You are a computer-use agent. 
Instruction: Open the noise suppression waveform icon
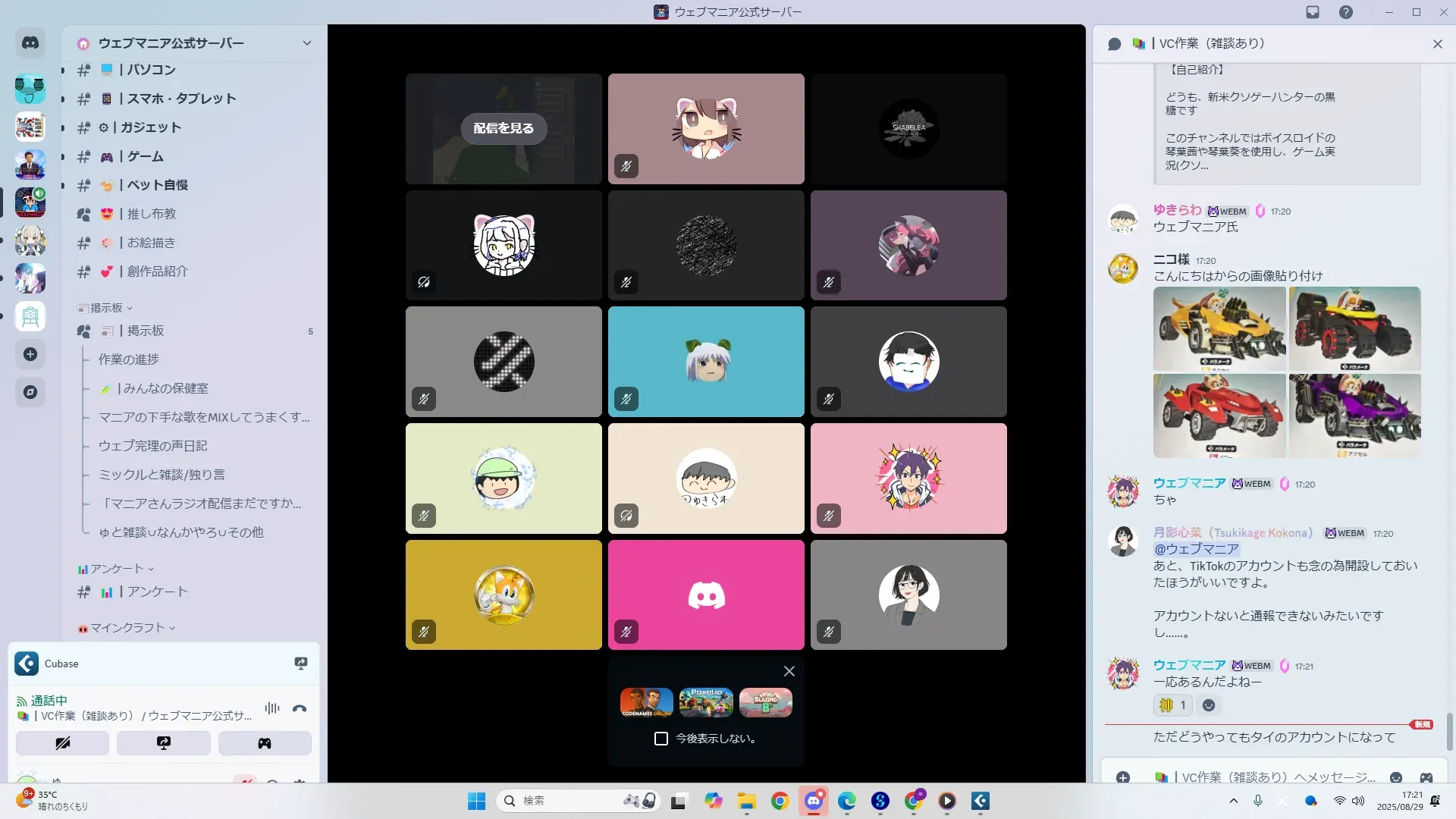(272, 708)
